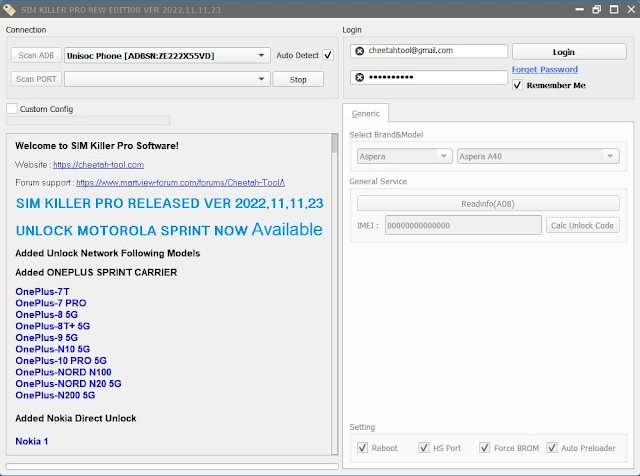Click the Scan PORT button

coord(36,79)
